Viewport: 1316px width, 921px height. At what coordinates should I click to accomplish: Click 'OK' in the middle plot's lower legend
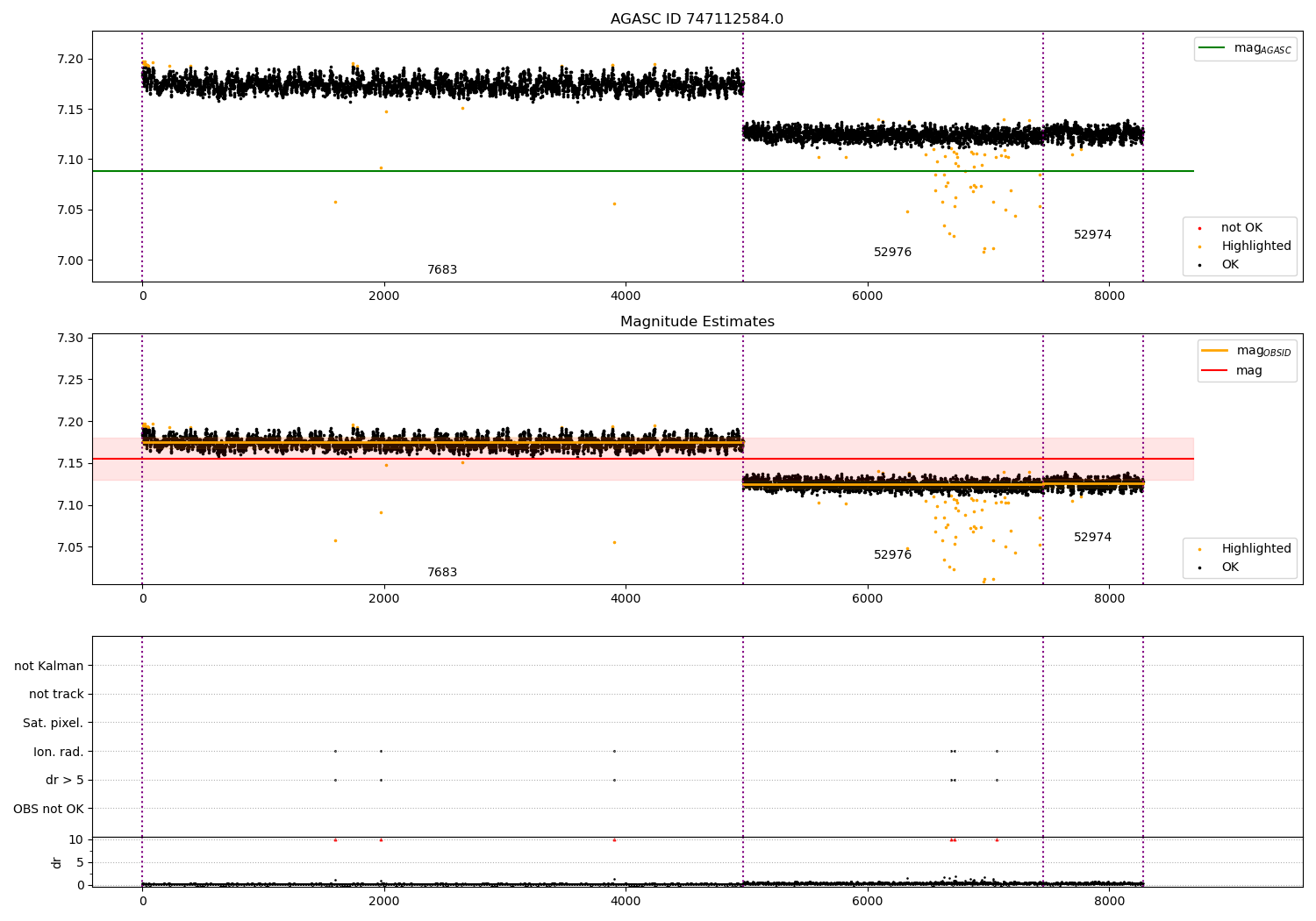(1230, 568)
